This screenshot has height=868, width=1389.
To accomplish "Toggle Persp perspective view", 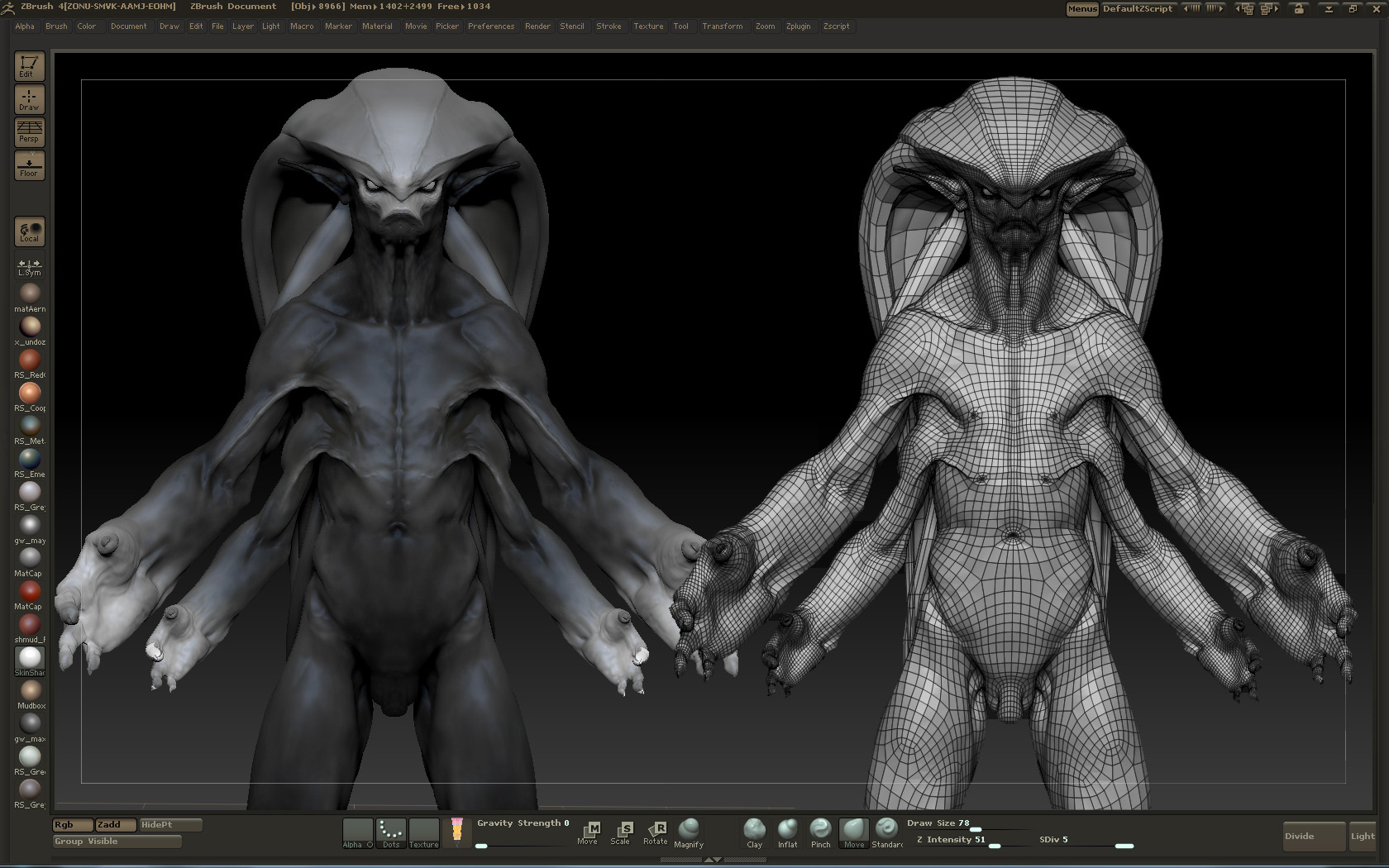I will [x=29, y=131].
